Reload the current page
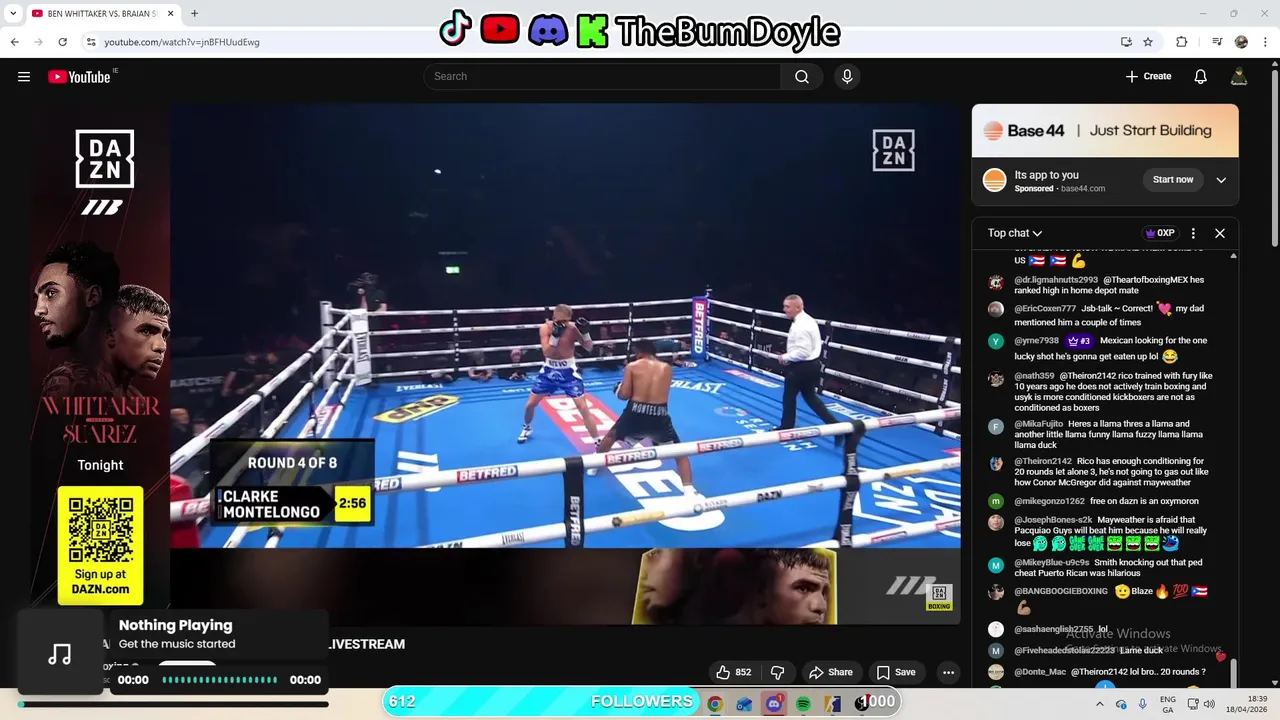This screenshot has height=720, width=1280. coord(63,42)
